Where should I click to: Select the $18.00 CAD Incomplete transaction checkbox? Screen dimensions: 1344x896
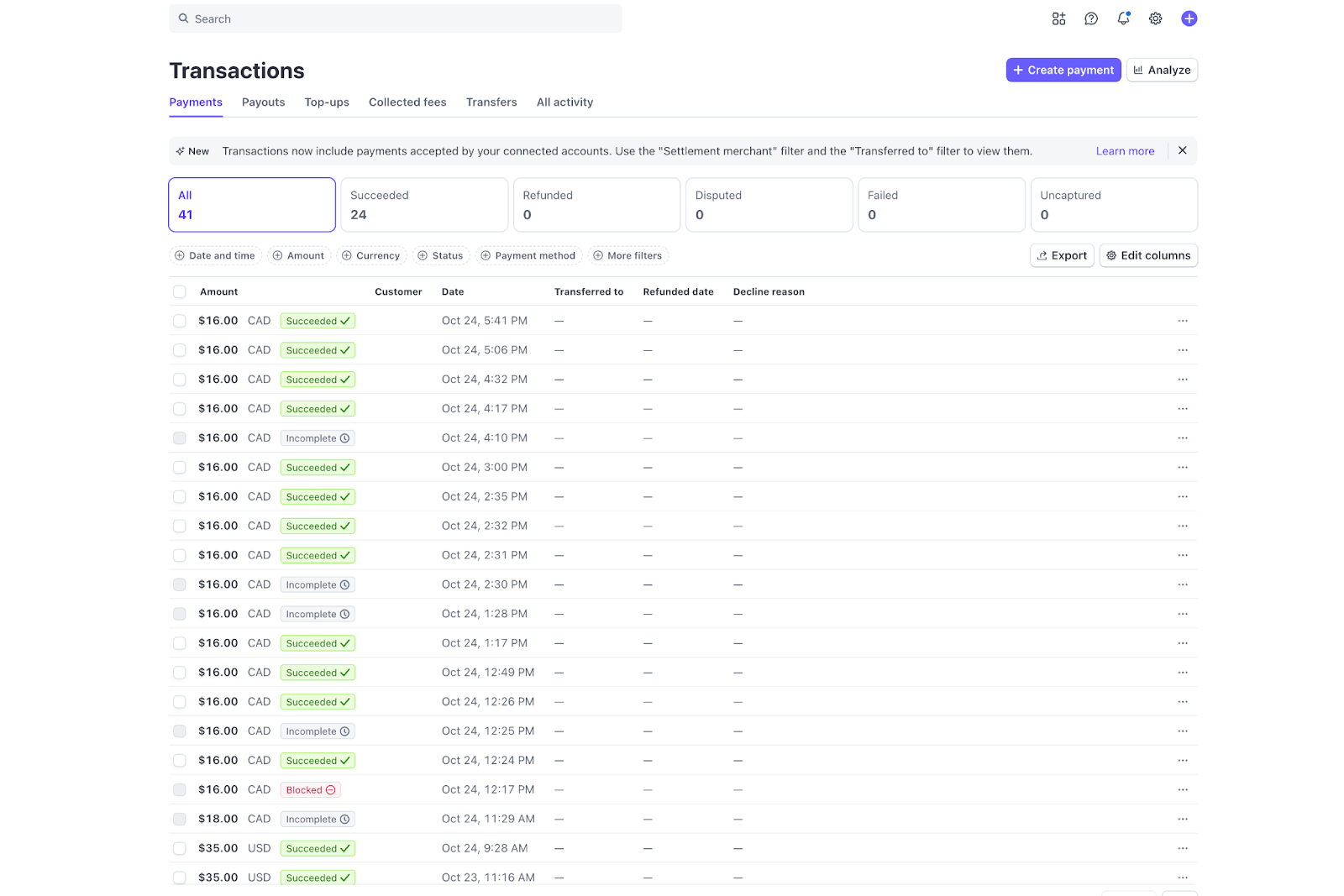coord(179,819)
